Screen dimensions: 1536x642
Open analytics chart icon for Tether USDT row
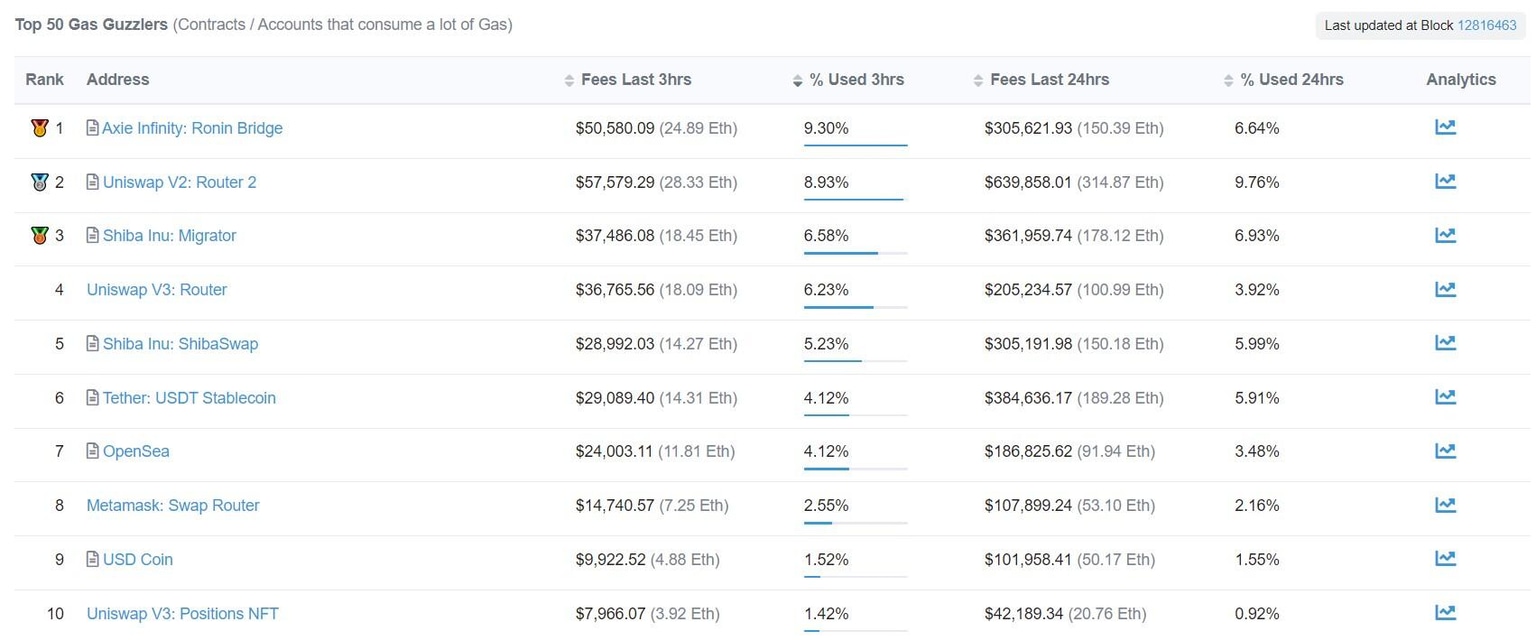(1445, 397)
